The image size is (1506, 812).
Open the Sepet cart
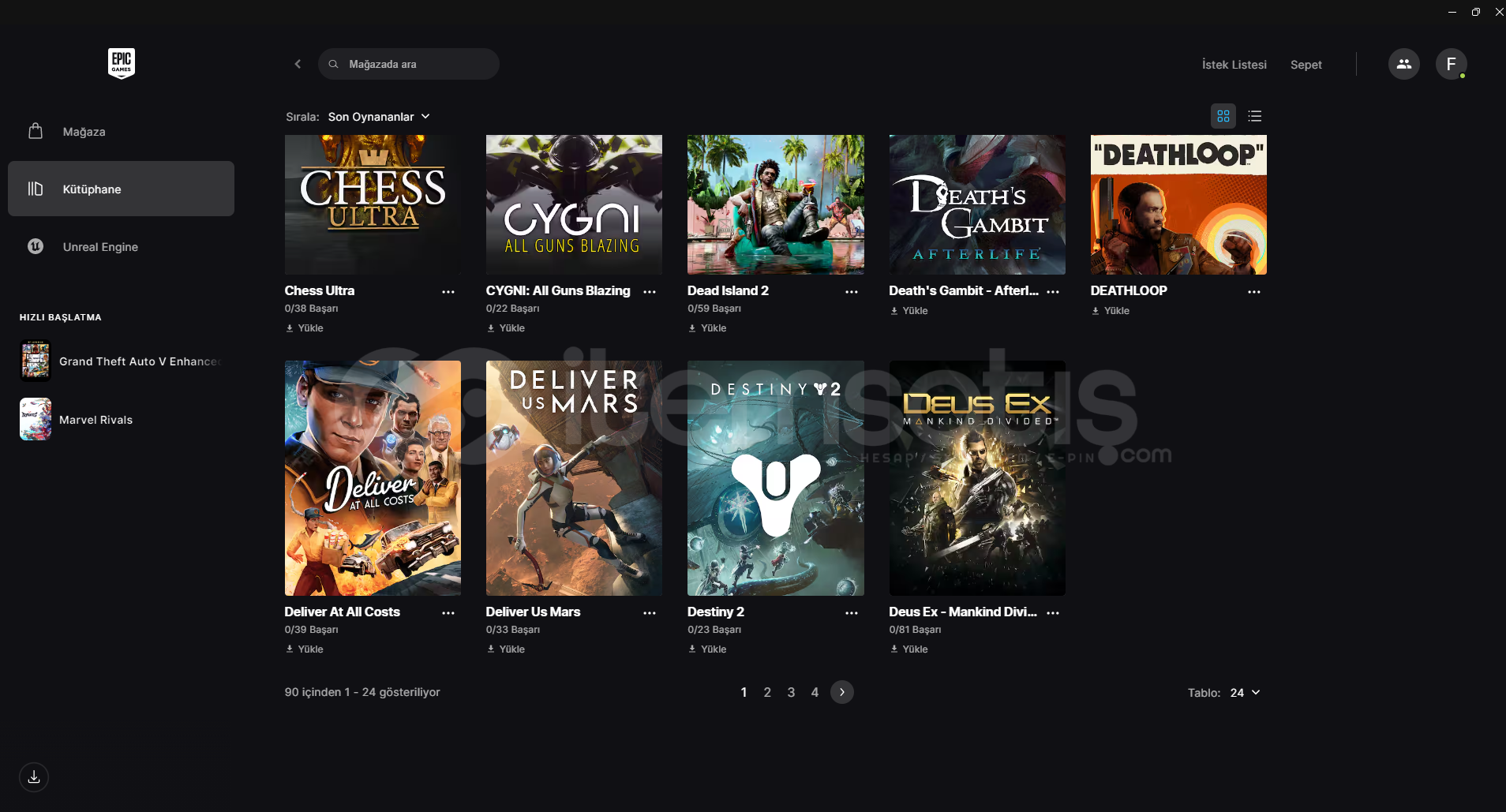coord(1306,65)
